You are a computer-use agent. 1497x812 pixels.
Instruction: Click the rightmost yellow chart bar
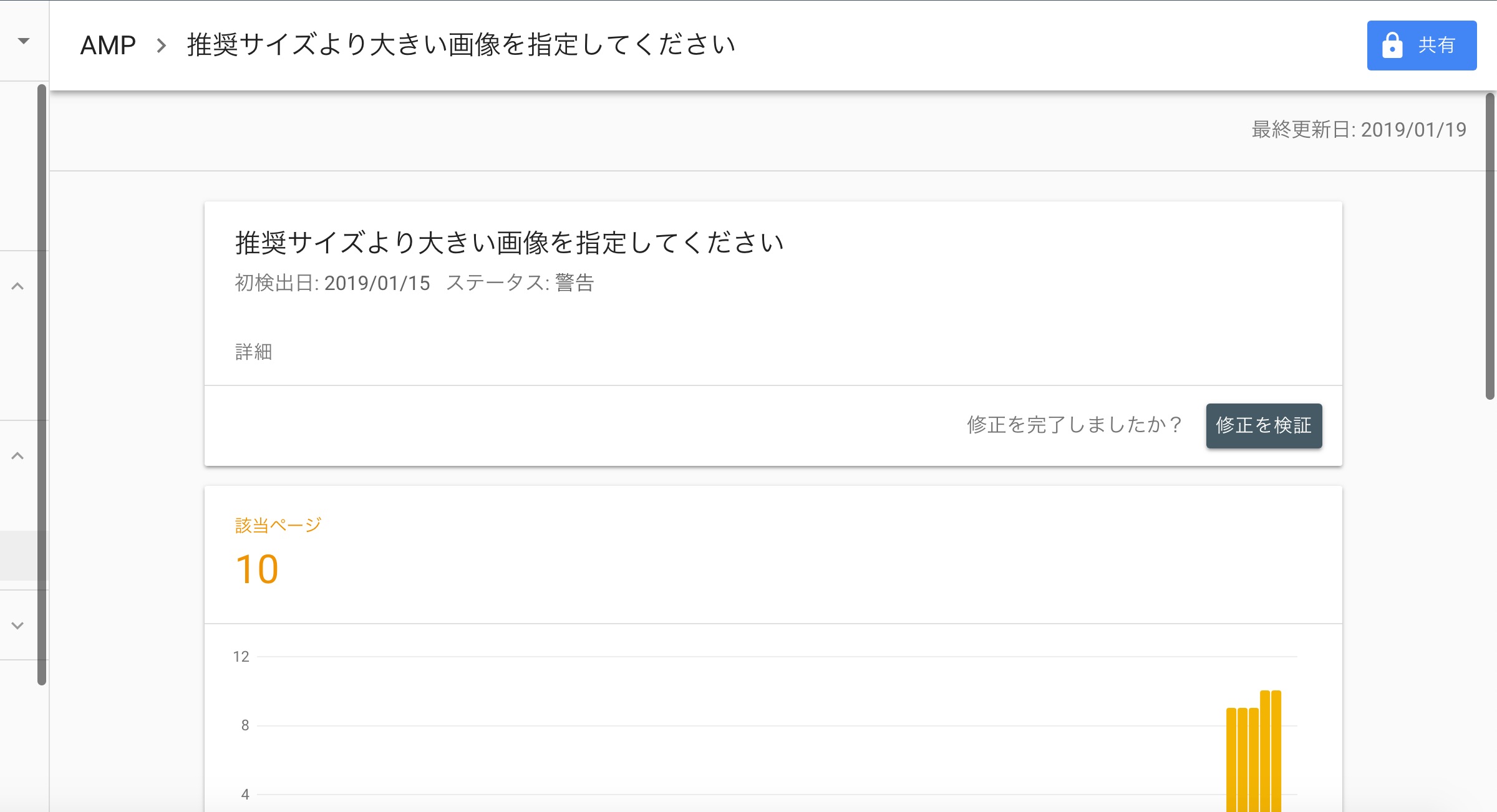(1276, 751)
